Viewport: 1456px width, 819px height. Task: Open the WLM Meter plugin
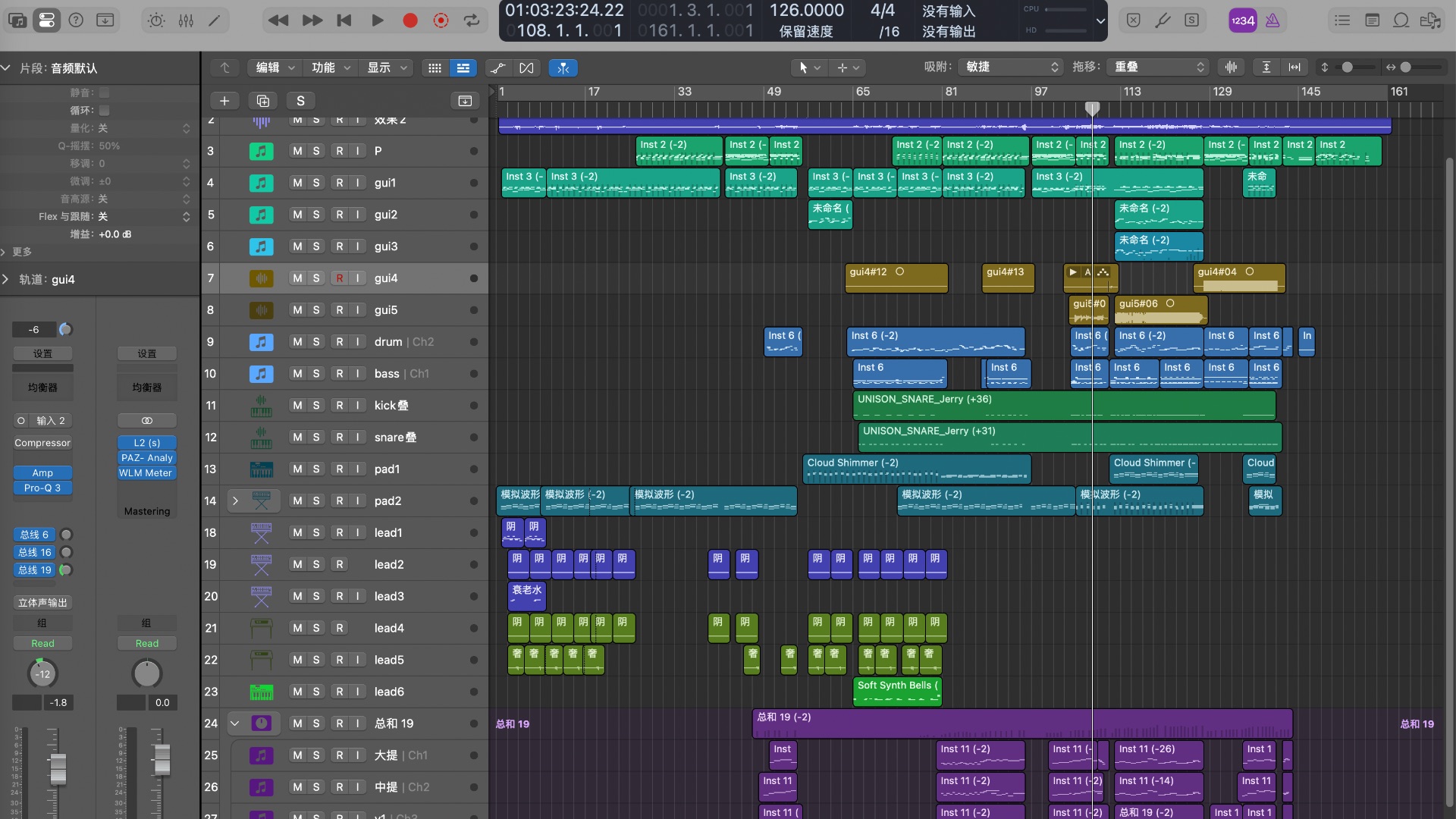[x=147, y=472]
